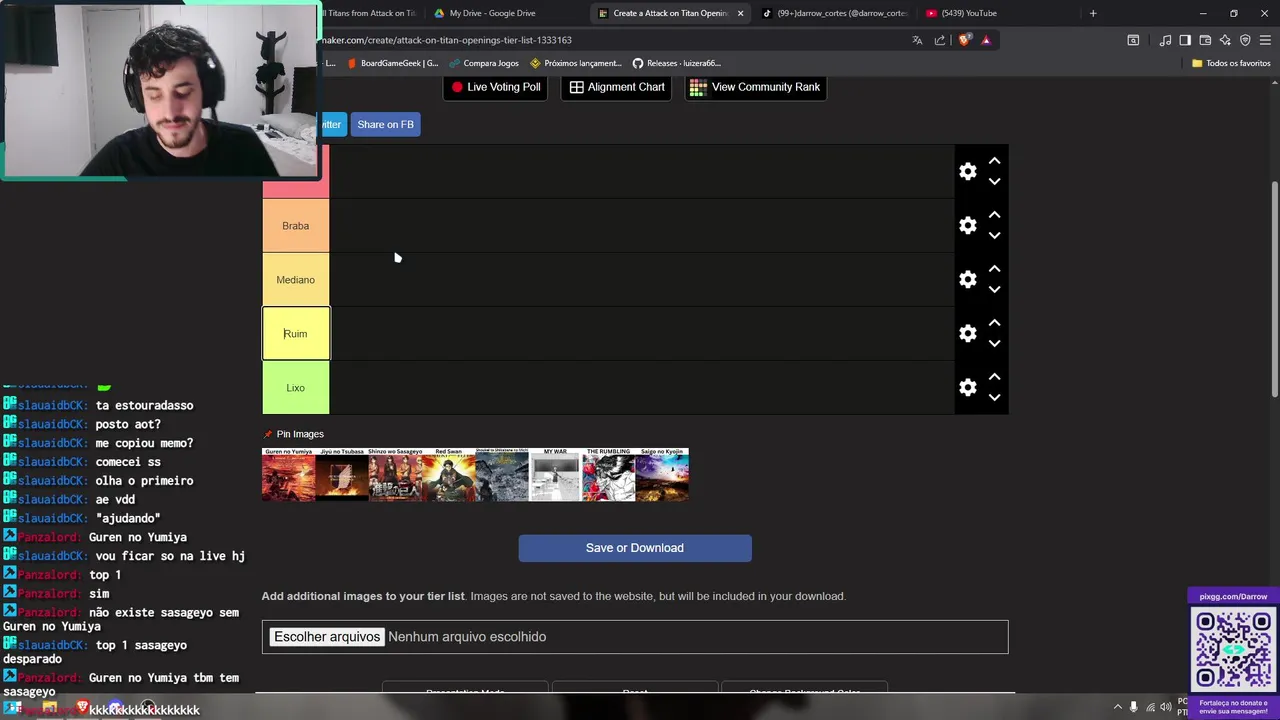Select the Jiyū no Tsubasa thumbnail

(x=342, y=474)
